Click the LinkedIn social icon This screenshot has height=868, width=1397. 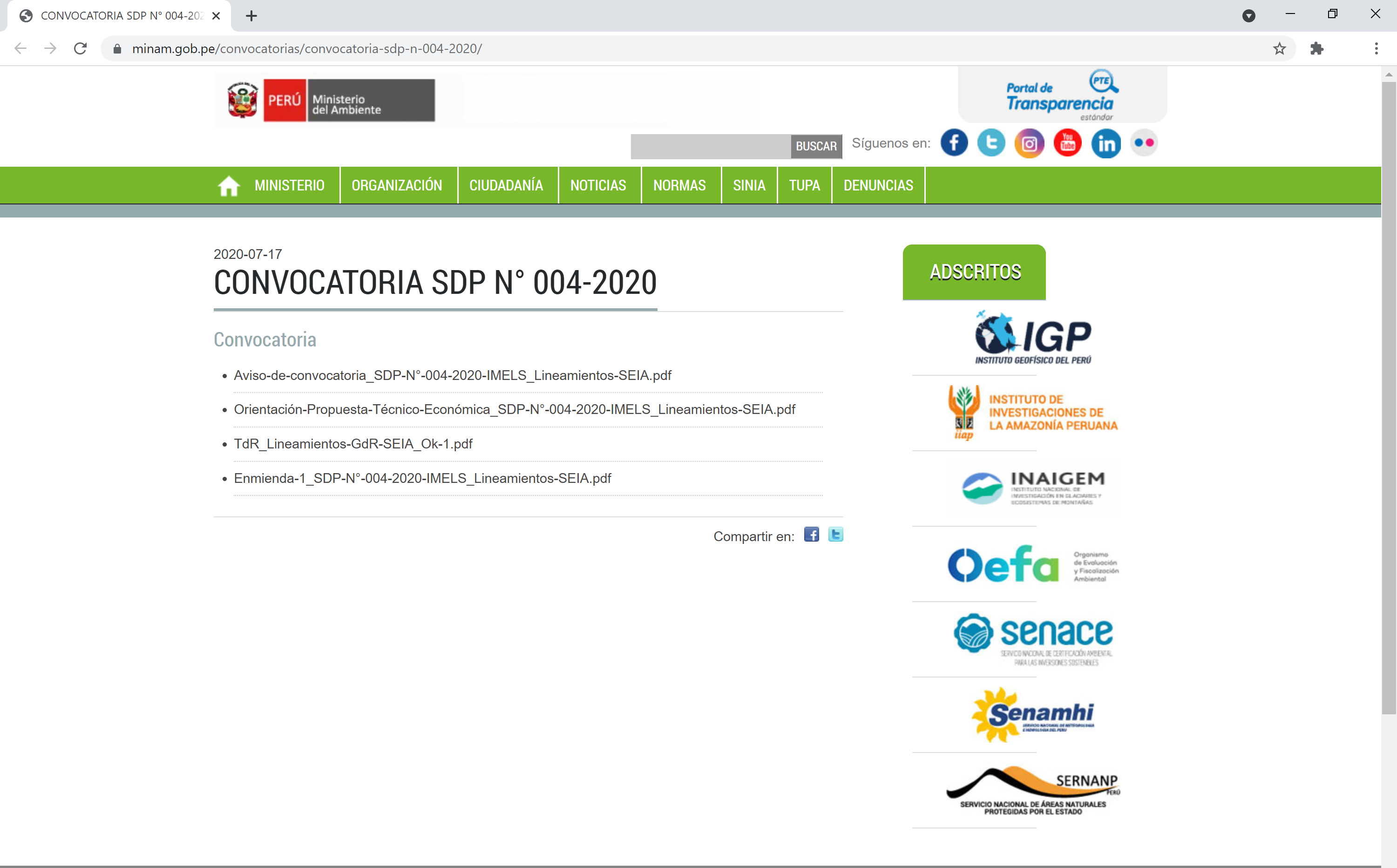point(1106,143)
